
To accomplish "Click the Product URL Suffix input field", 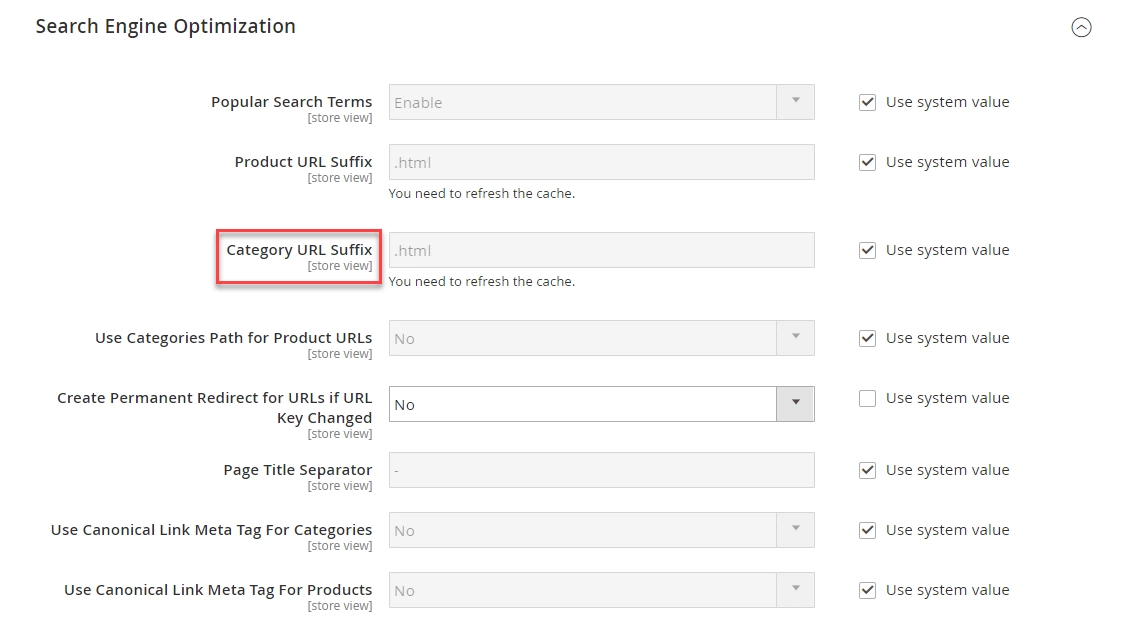I will point(602,163).
